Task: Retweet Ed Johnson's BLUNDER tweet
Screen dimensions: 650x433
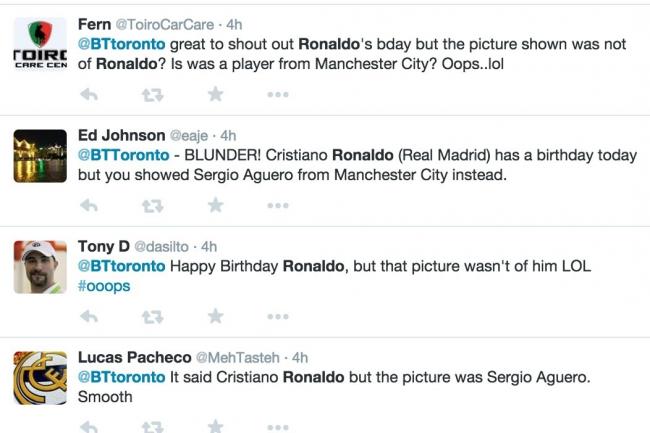Action: (152, 205)
